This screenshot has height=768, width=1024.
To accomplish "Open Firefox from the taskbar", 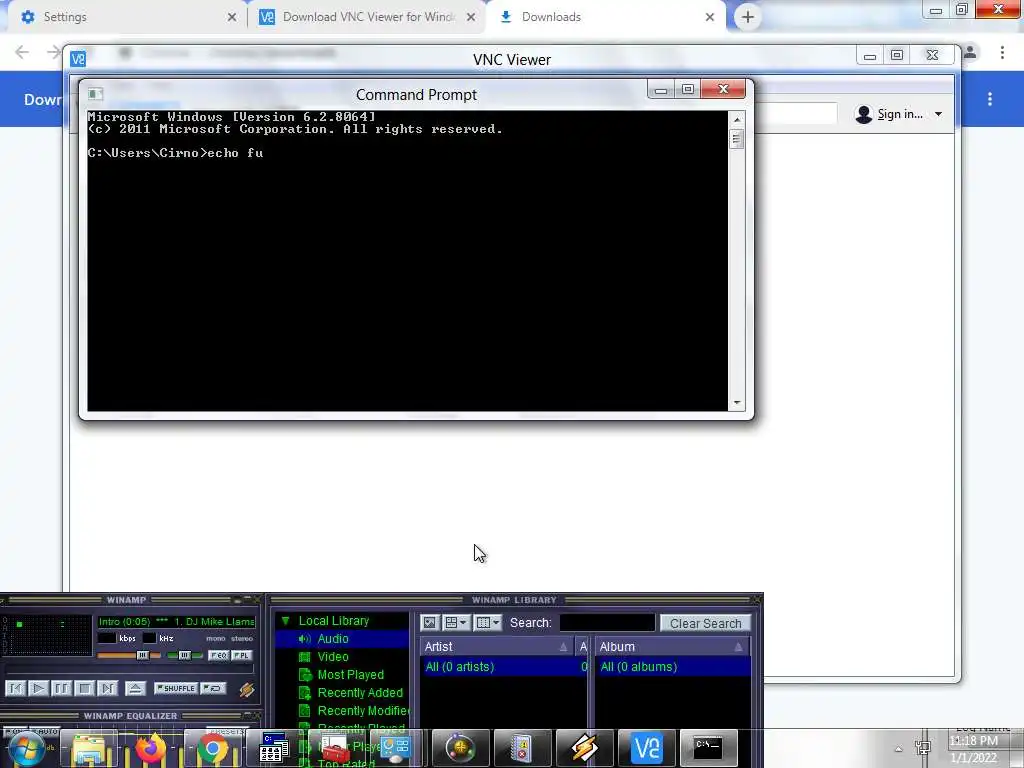I will [x=151, y=748].
